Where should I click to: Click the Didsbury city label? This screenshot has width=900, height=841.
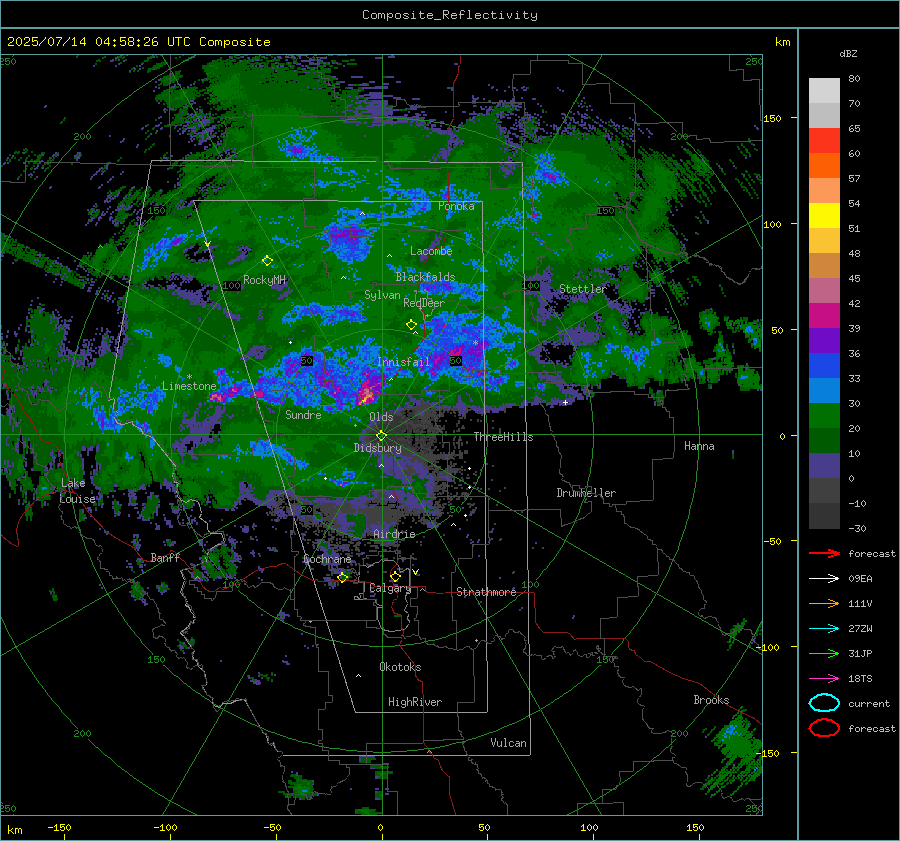coord(378,448)
